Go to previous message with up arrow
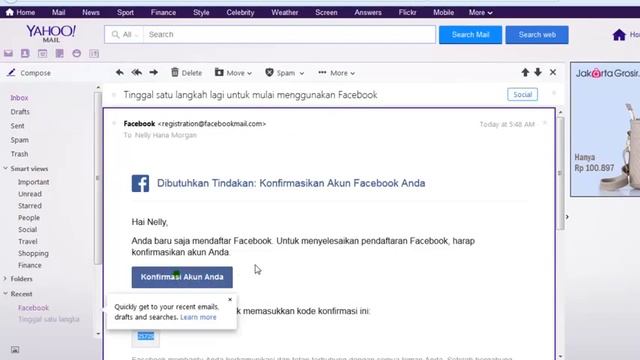The image size is (640, 360). (x=525, y=73)
